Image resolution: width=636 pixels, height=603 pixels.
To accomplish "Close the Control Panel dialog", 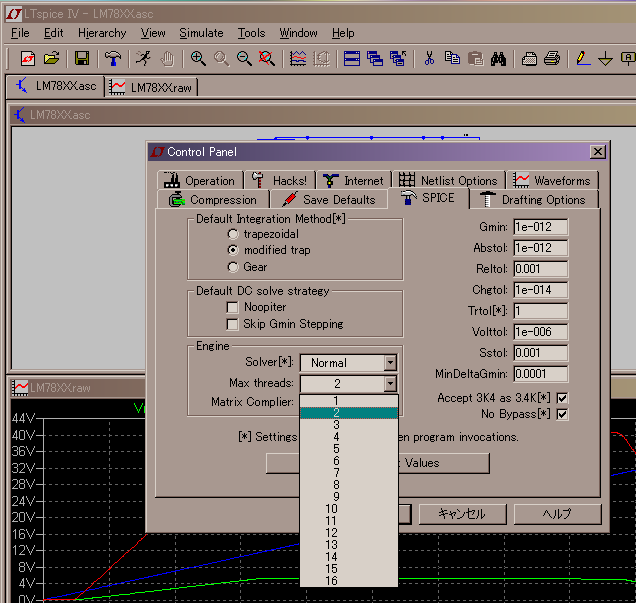I will click(597, 152).
